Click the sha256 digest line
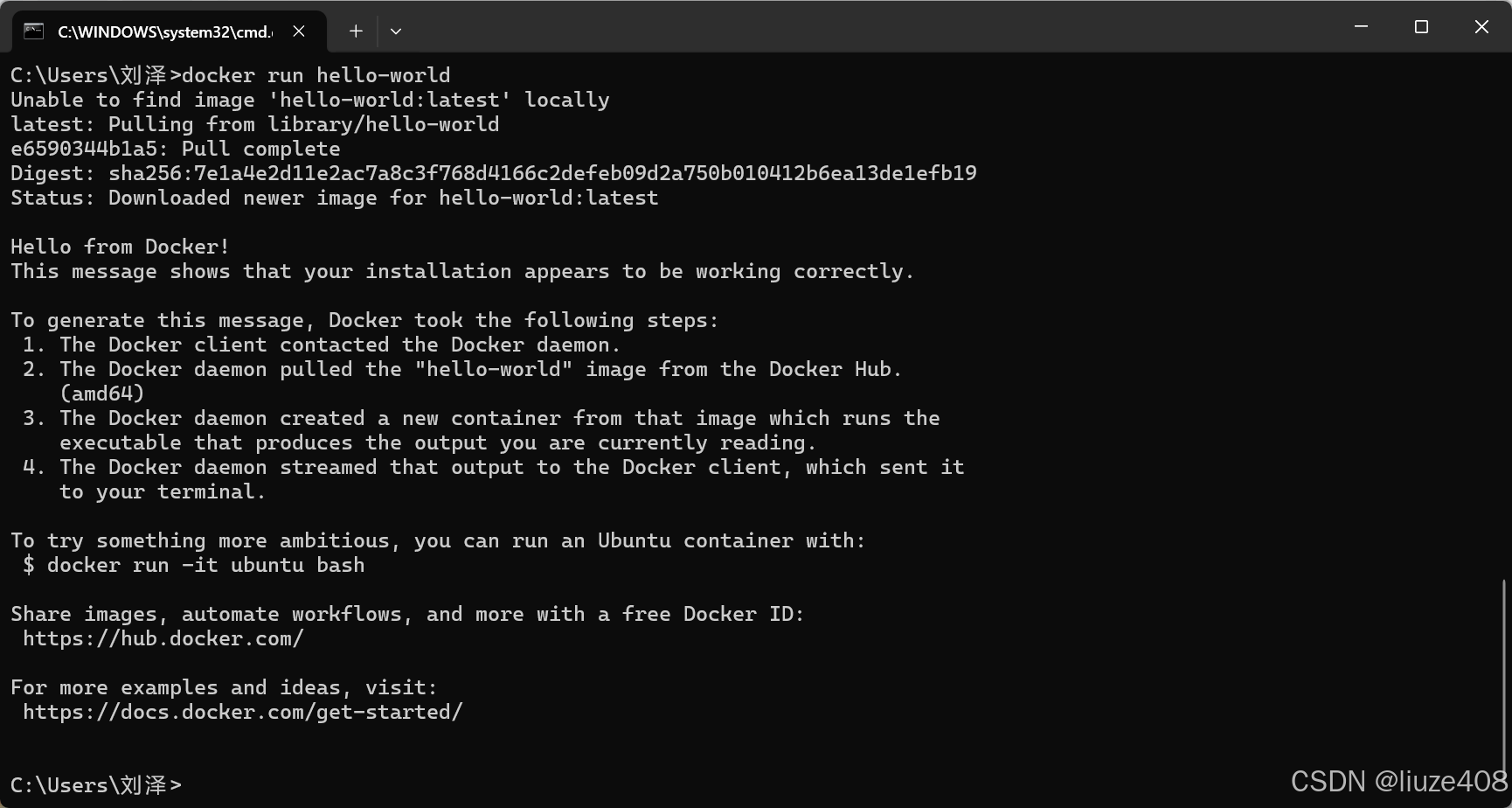The image size is (1512, 808). click(x=494, y=173)
